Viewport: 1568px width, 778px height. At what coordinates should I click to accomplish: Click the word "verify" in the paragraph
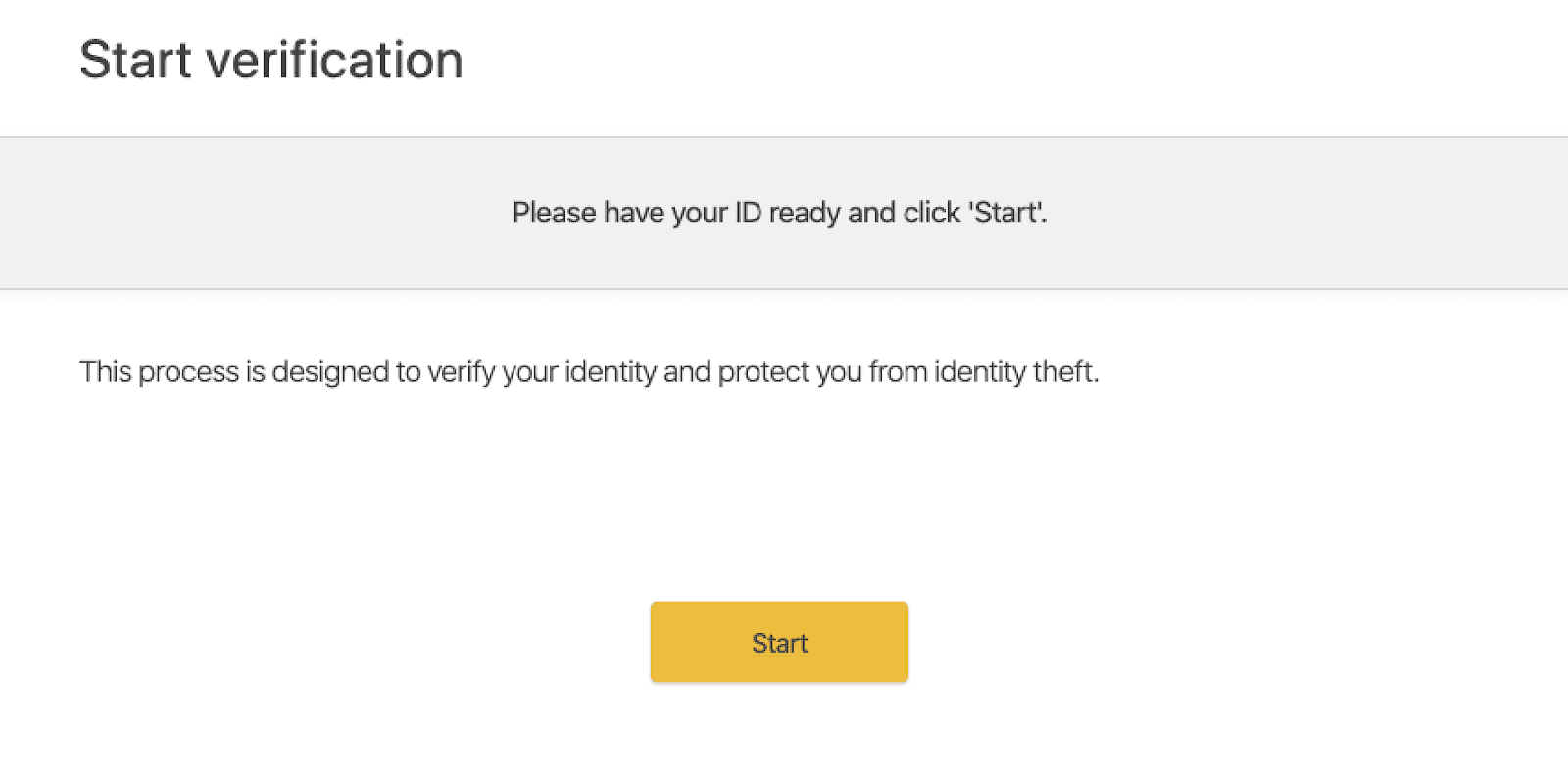coord(461,372)
